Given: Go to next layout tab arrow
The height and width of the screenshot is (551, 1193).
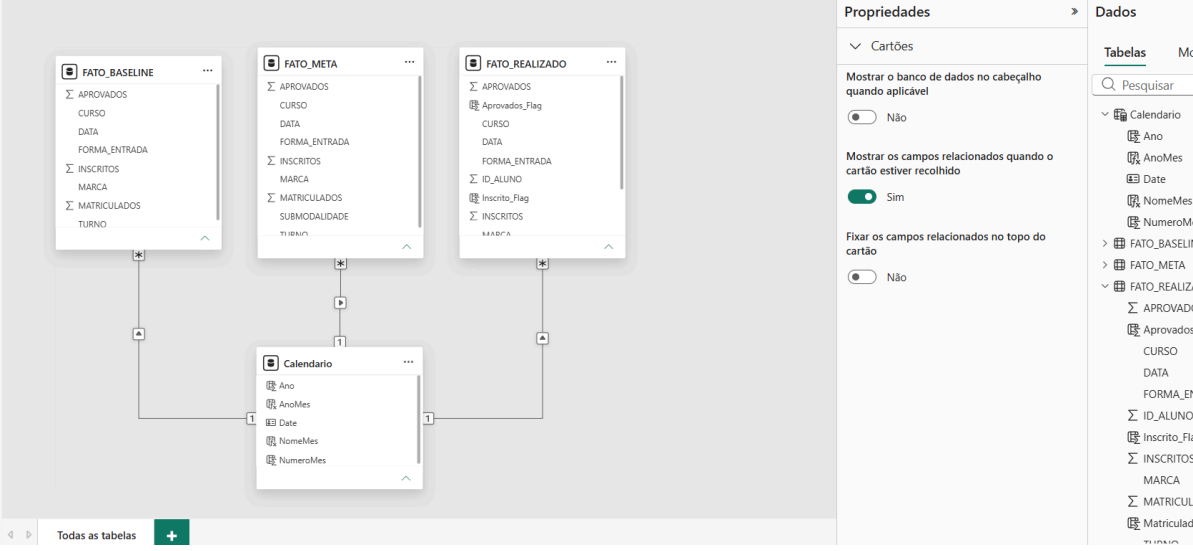Looking at the screenshot, I should pyautogui.click(x=29, y=535).
